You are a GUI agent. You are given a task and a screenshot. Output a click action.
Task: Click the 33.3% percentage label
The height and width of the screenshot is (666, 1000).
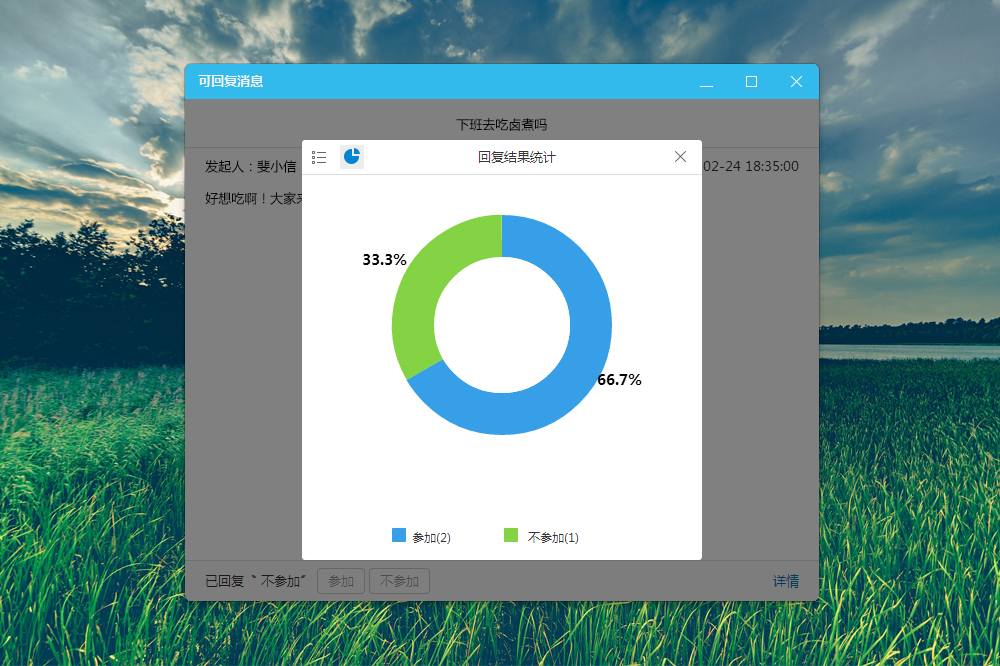point(384,260)
